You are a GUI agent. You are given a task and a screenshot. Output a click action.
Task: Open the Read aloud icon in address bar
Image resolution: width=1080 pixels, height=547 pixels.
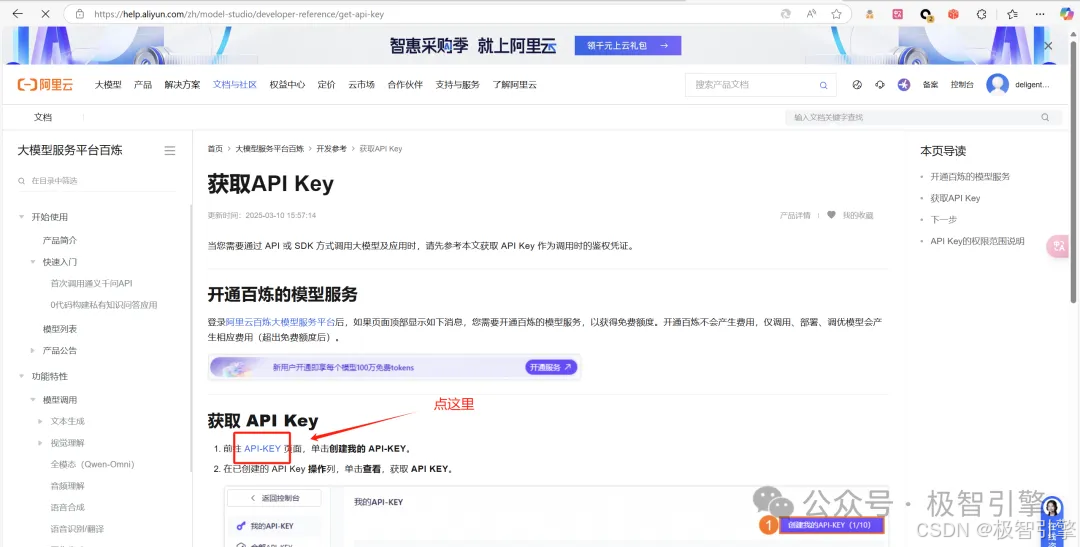(x=811, y=14)
